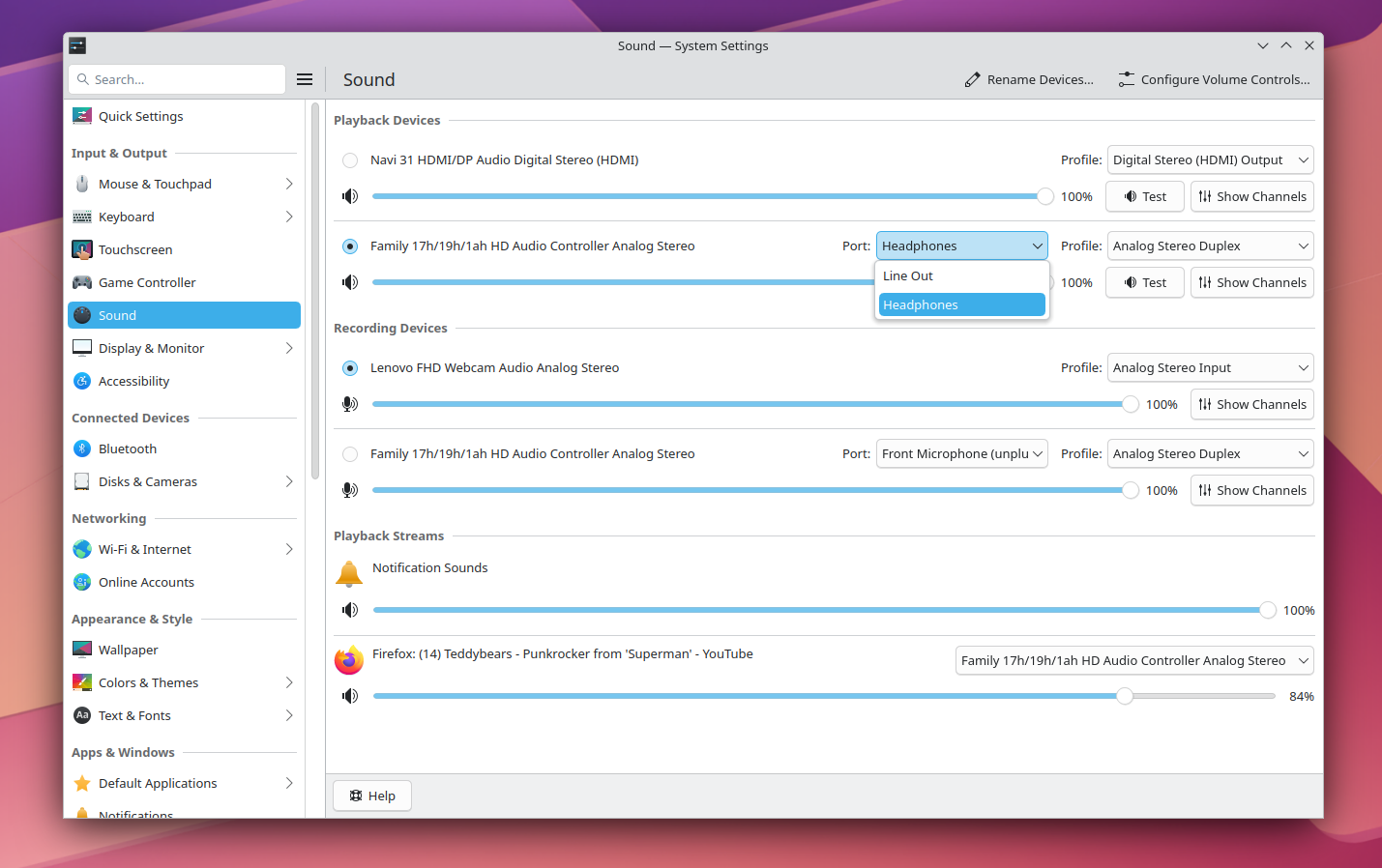Test the Navi 31 HDMI output

[x=1145, y=197]
